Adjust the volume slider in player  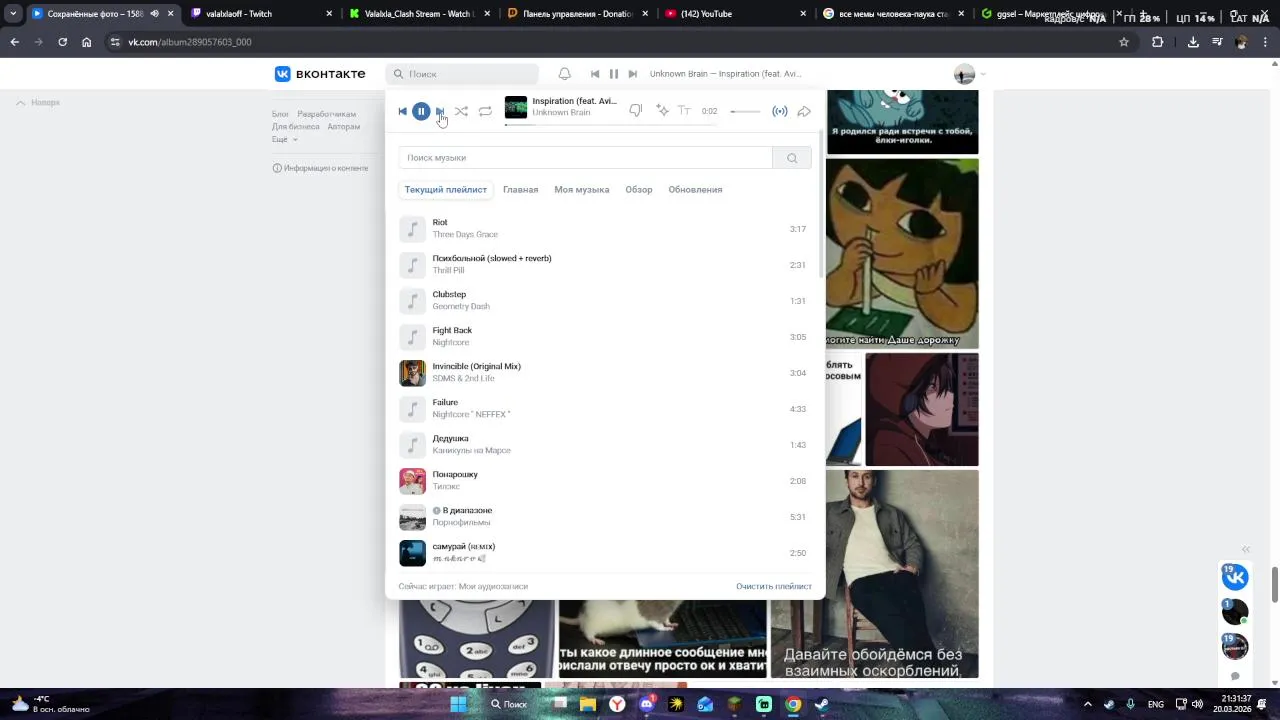tap(745, 111)
